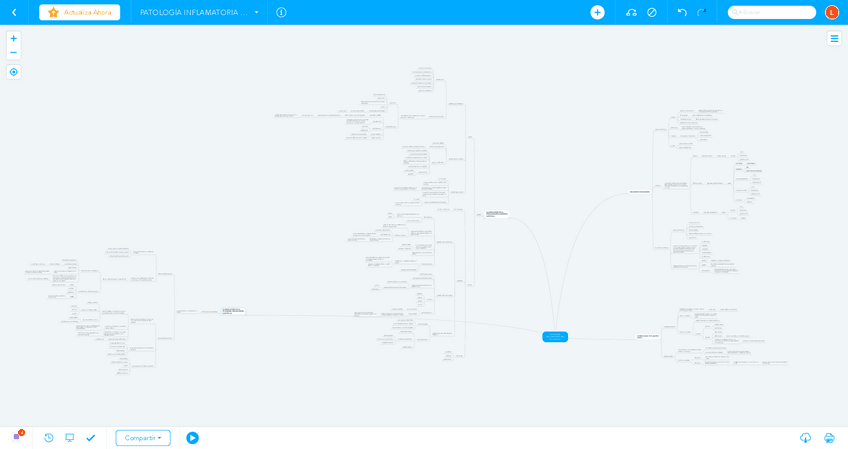Click the back arrow in the top bar
The height and width of the screenshot is (449, 848).
(14, 12)
